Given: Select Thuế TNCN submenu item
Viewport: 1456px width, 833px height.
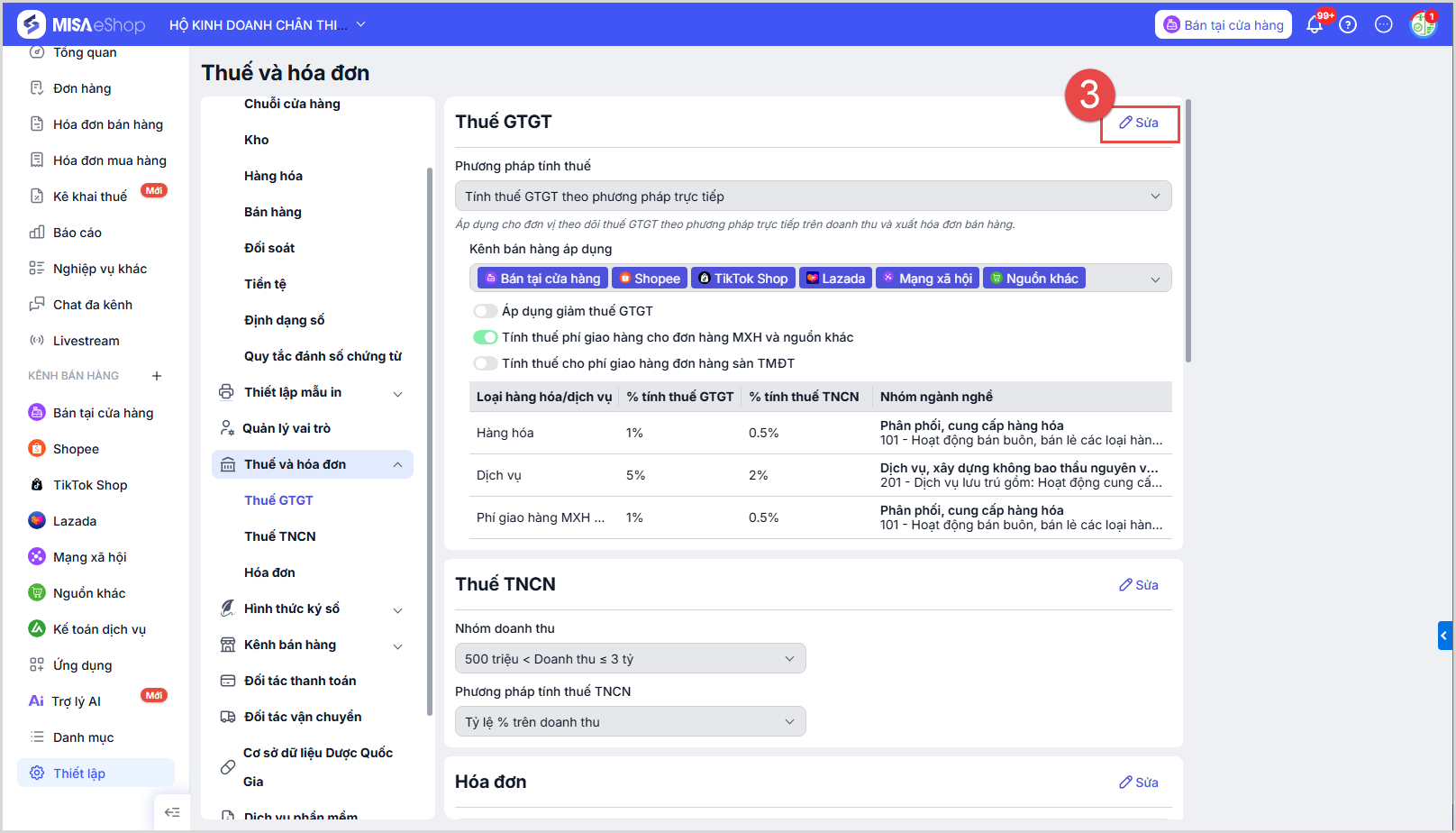Looking at the screenshot, I should [x=280, y=536].
